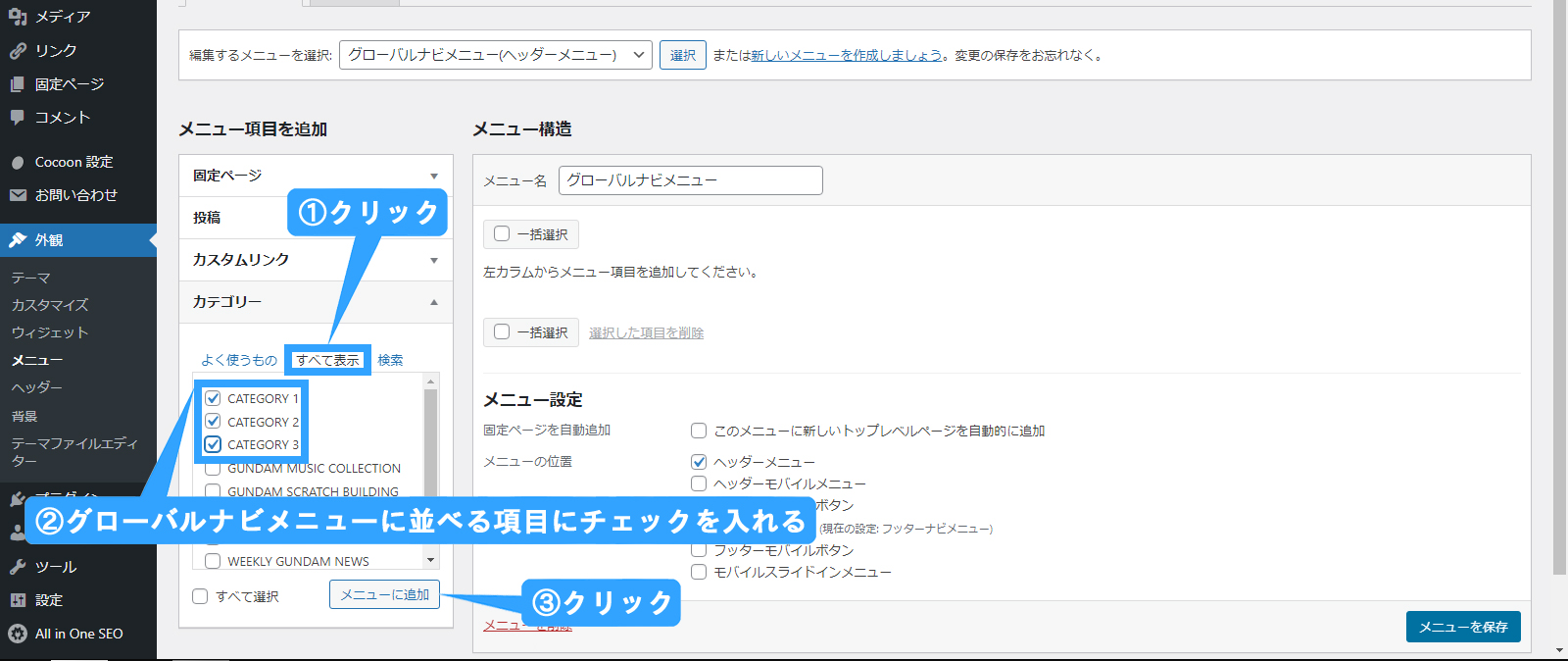Viewport: 1568px width, 661px height.
Task: Click into the メニュー名 text field
Action: coord(690,180)
